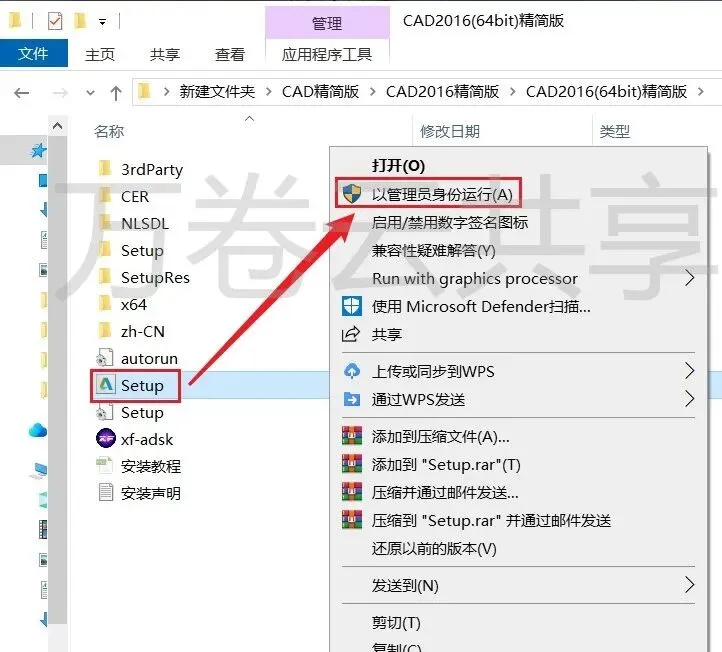Image resolution: width=722 pixels, height=652 pixels.
Task: Click the autorun file icon
Action: pyautogui.click(x=105, y=359)
